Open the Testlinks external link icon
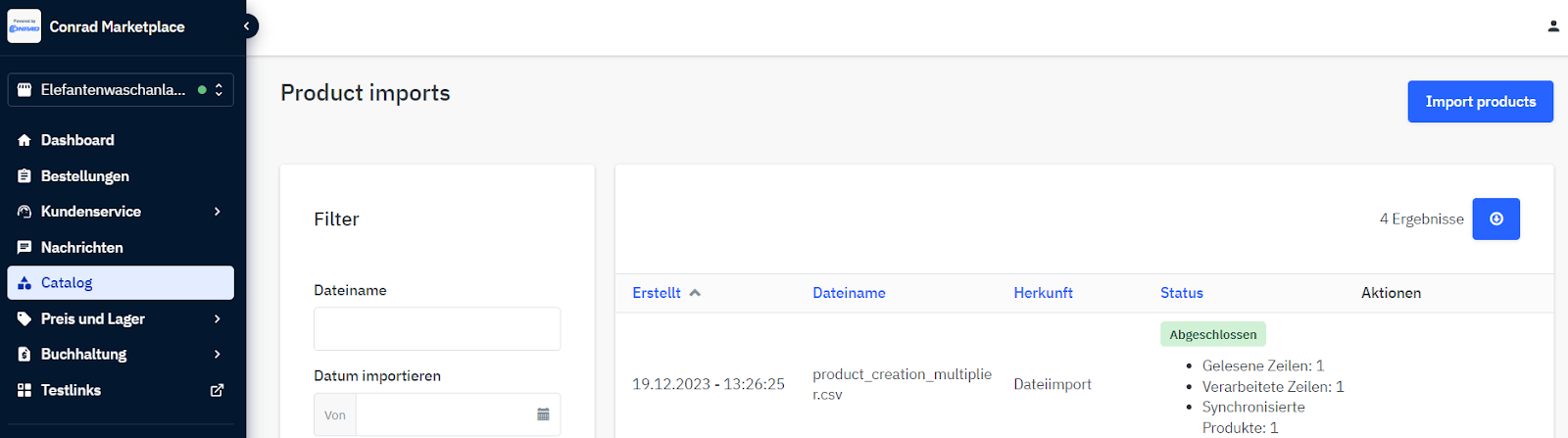Screen dimensions: 1568x438 (x=217, y=390)
